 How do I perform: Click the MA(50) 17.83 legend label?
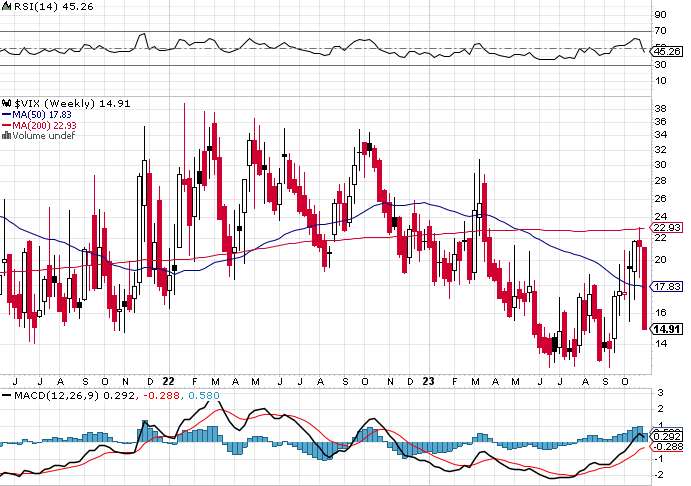coord(42,115)
